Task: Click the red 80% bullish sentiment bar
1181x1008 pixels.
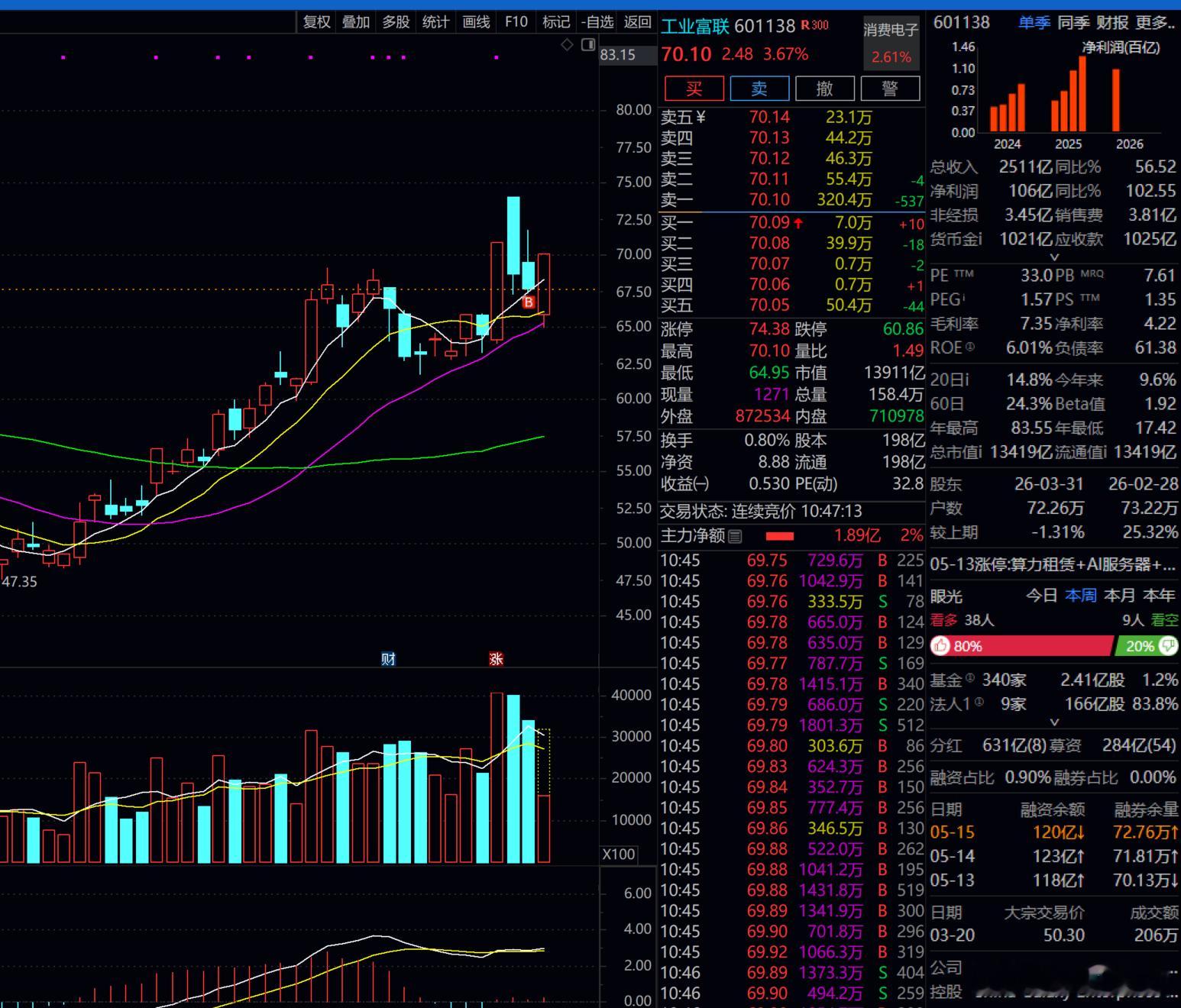Action: [x=1021, y=646]
